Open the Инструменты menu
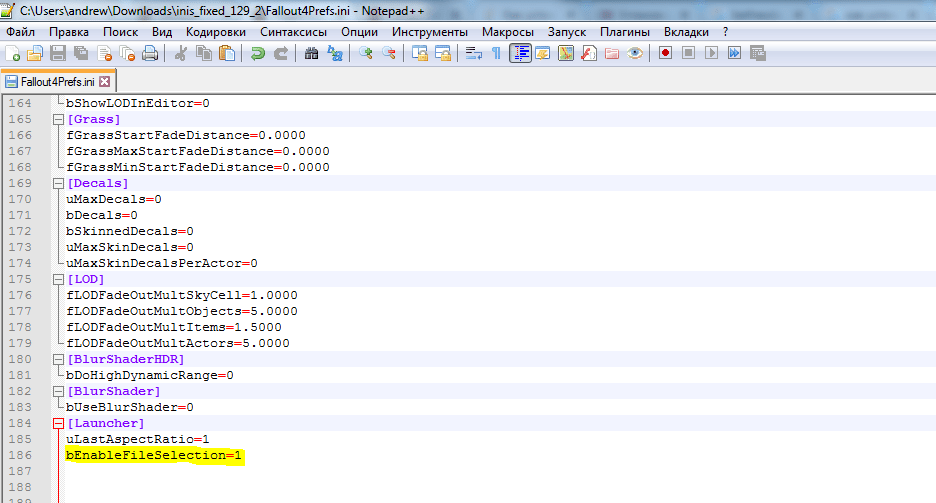 430,32
